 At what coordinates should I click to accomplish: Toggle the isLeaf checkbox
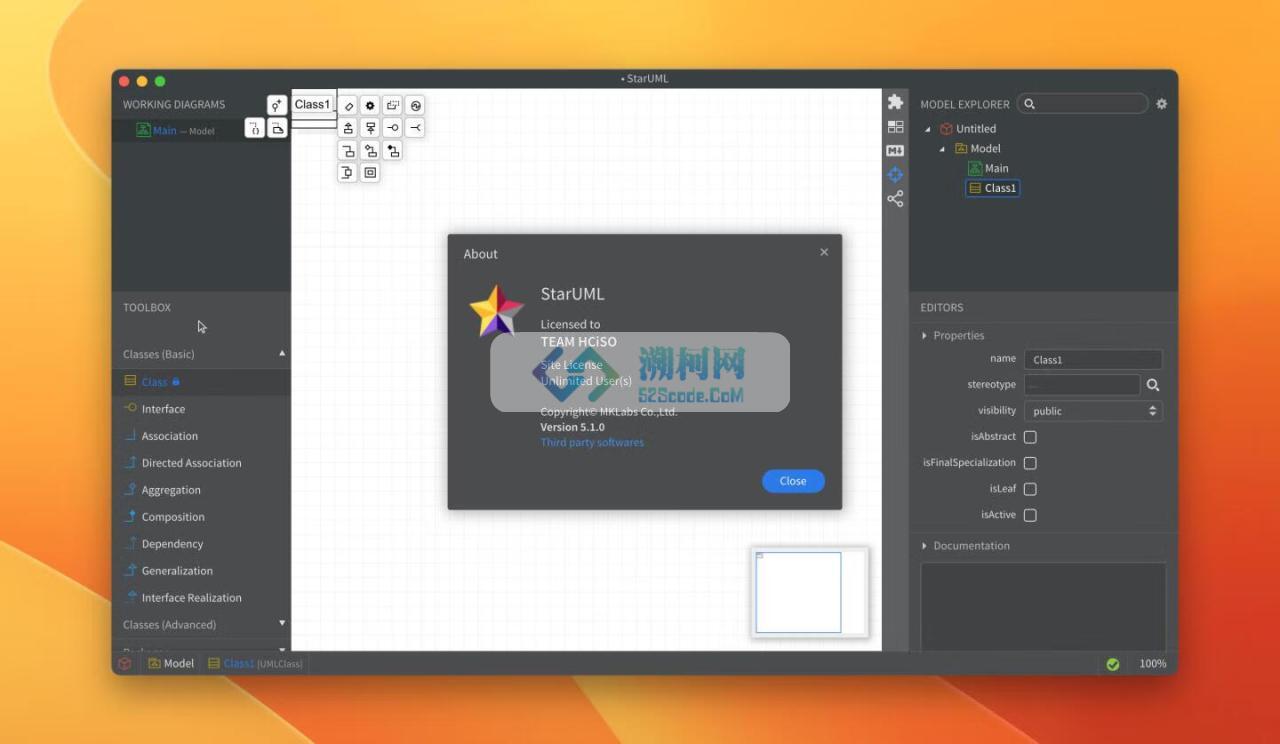coord(1030,489)
